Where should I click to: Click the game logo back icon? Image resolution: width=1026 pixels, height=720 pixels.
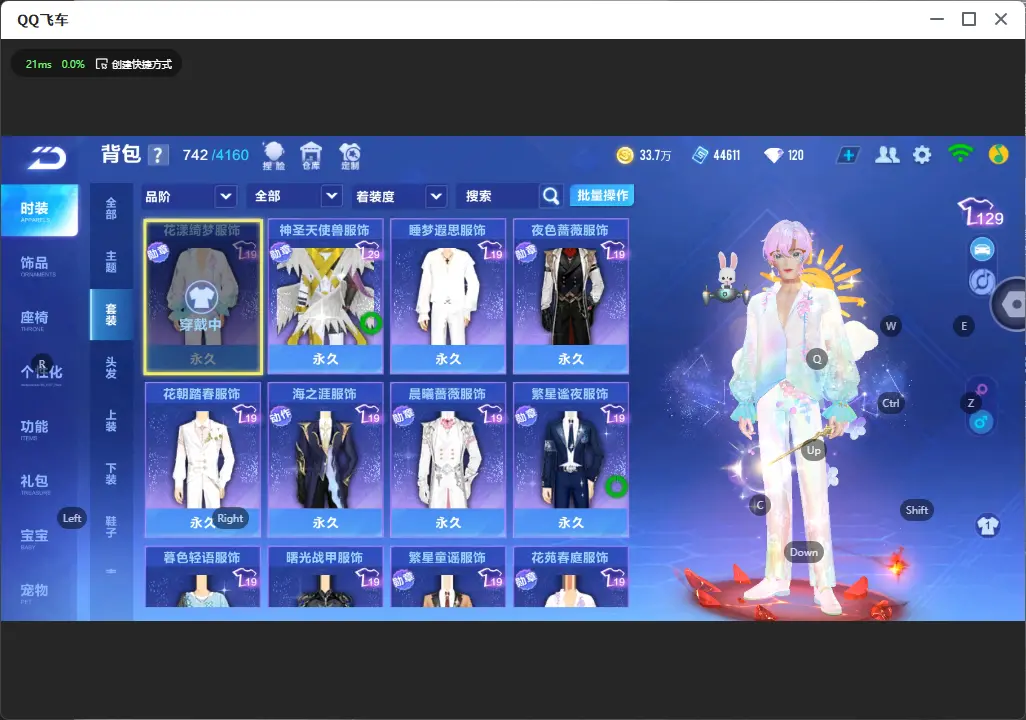[46, 157]
